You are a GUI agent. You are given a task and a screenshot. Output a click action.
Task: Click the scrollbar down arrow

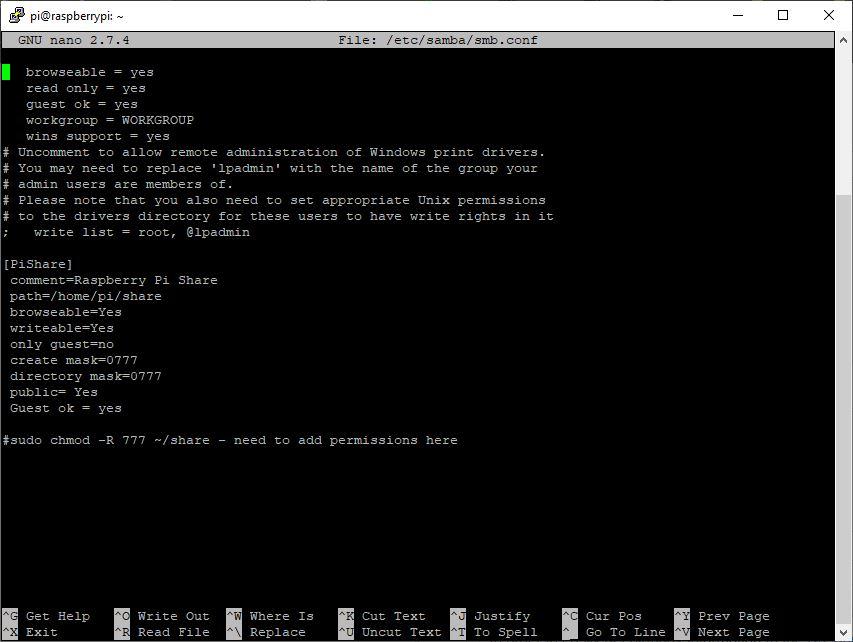[843, 632]
